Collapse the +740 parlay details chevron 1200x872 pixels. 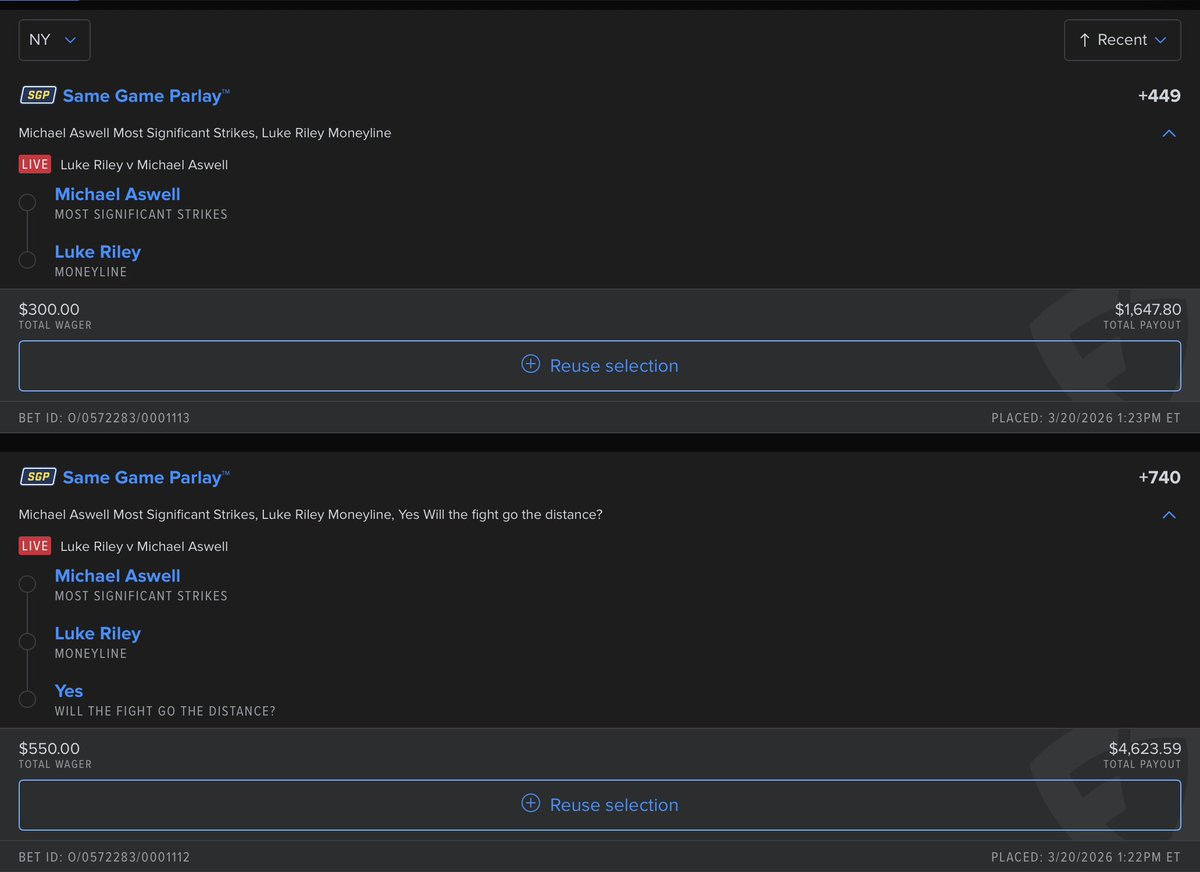coord(1169,515)
